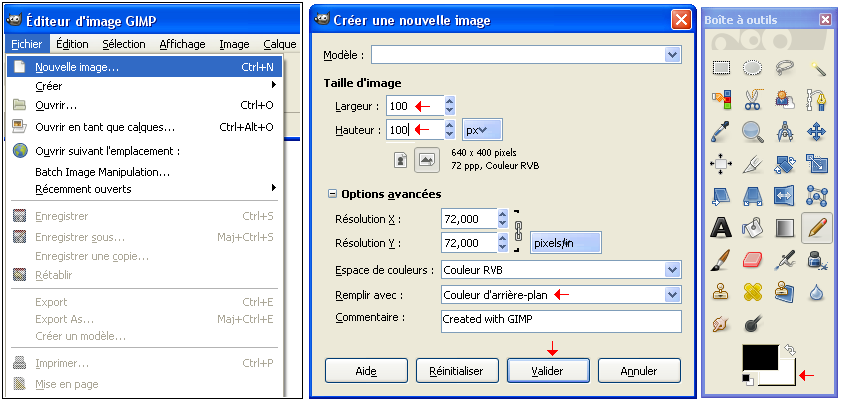Open the Fichier menu
The width and height of the screenshot is (841, 402).
pos(27,44)
